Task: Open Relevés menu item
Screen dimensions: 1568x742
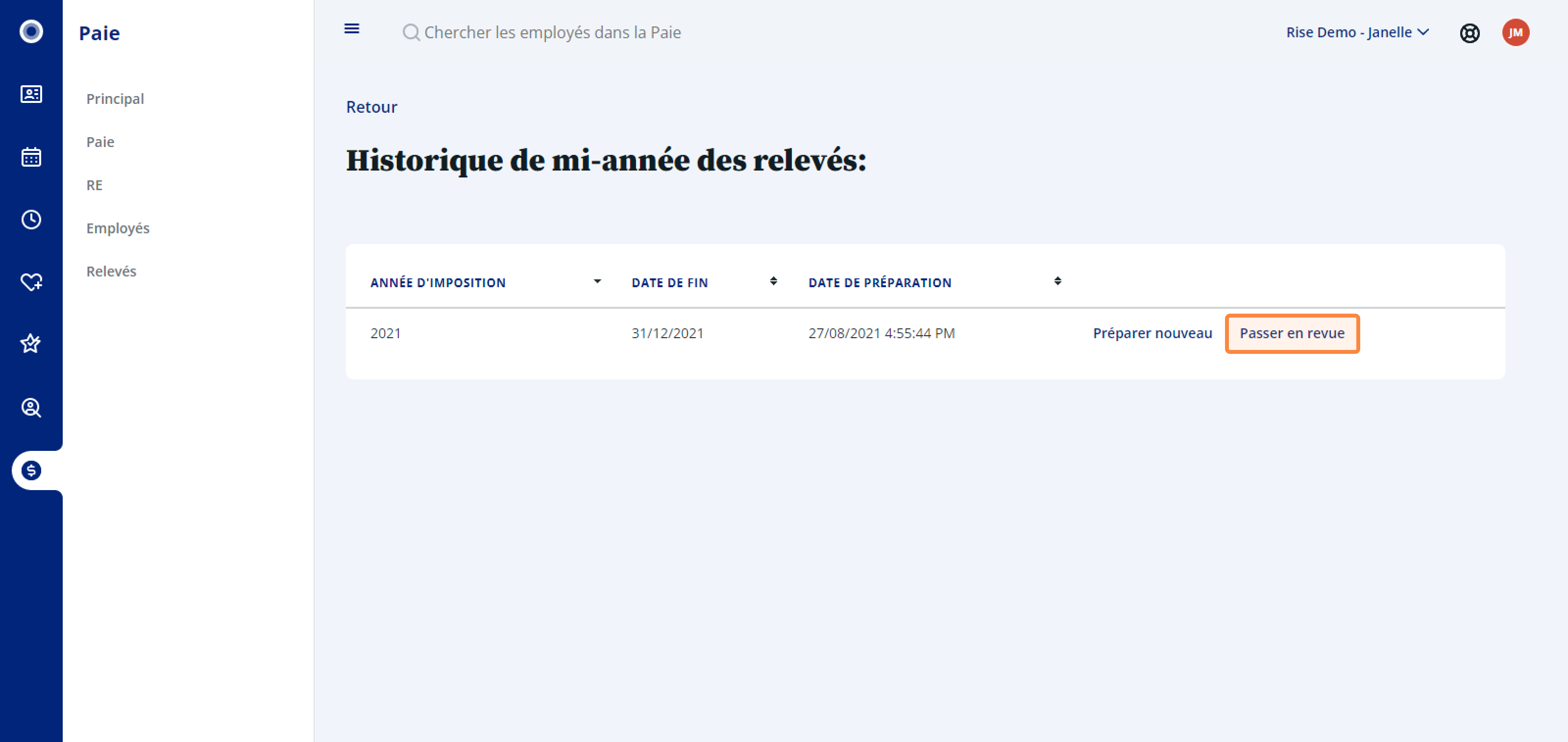Action: click(111, 272)
